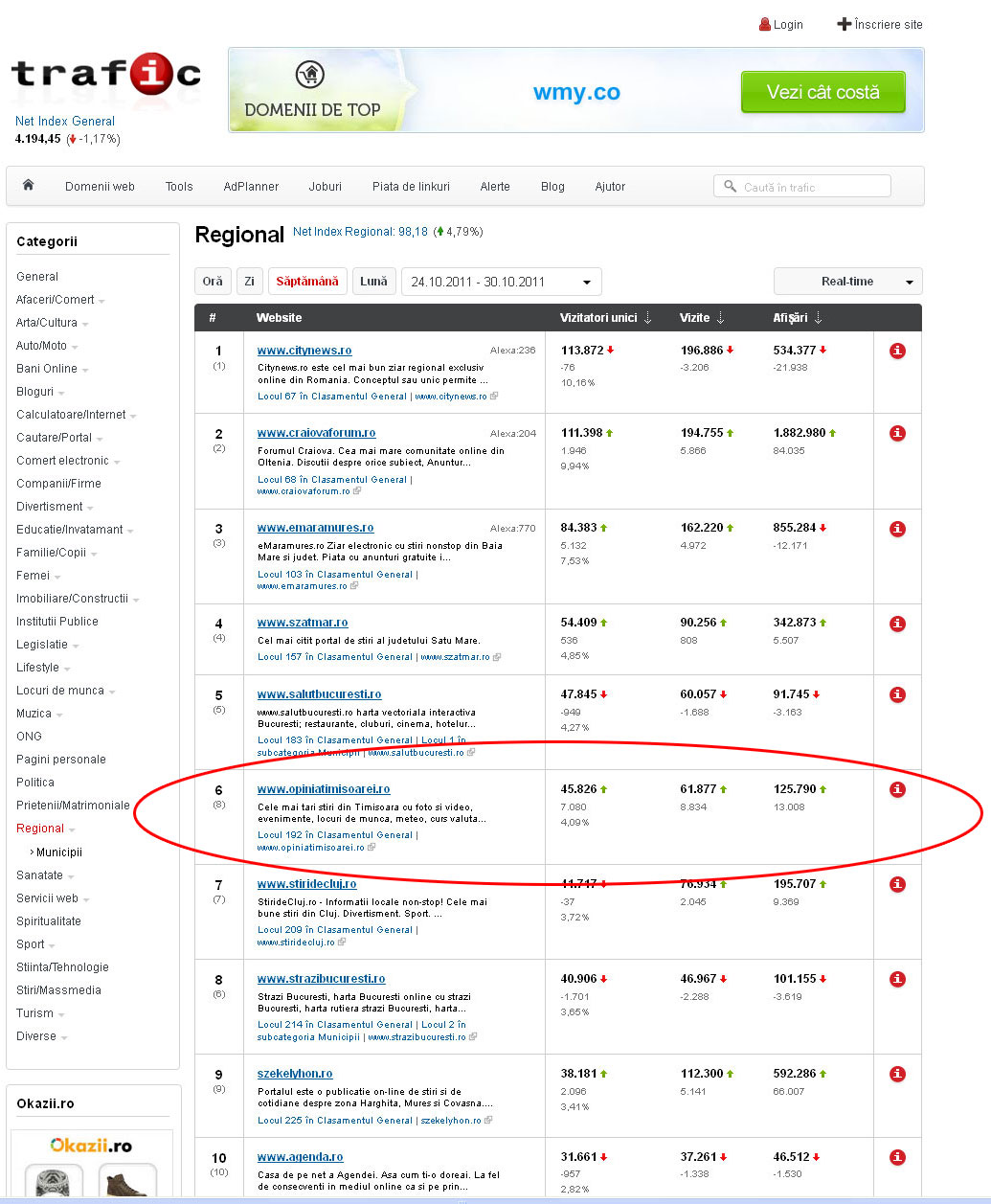Open the Net Index Regional link

[x=360, y=232]
